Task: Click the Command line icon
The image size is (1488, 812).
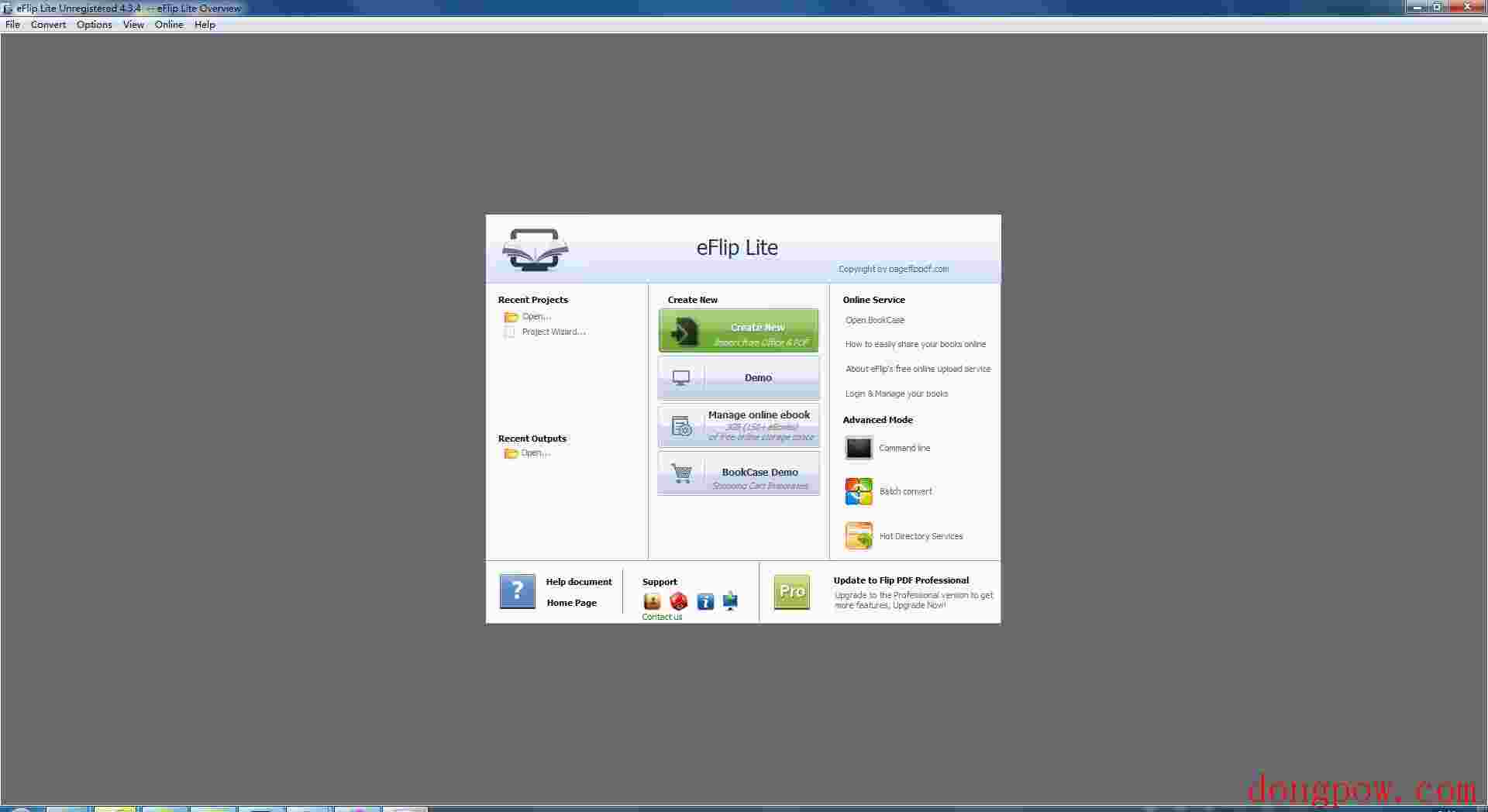Action: (x=859, y=448)
